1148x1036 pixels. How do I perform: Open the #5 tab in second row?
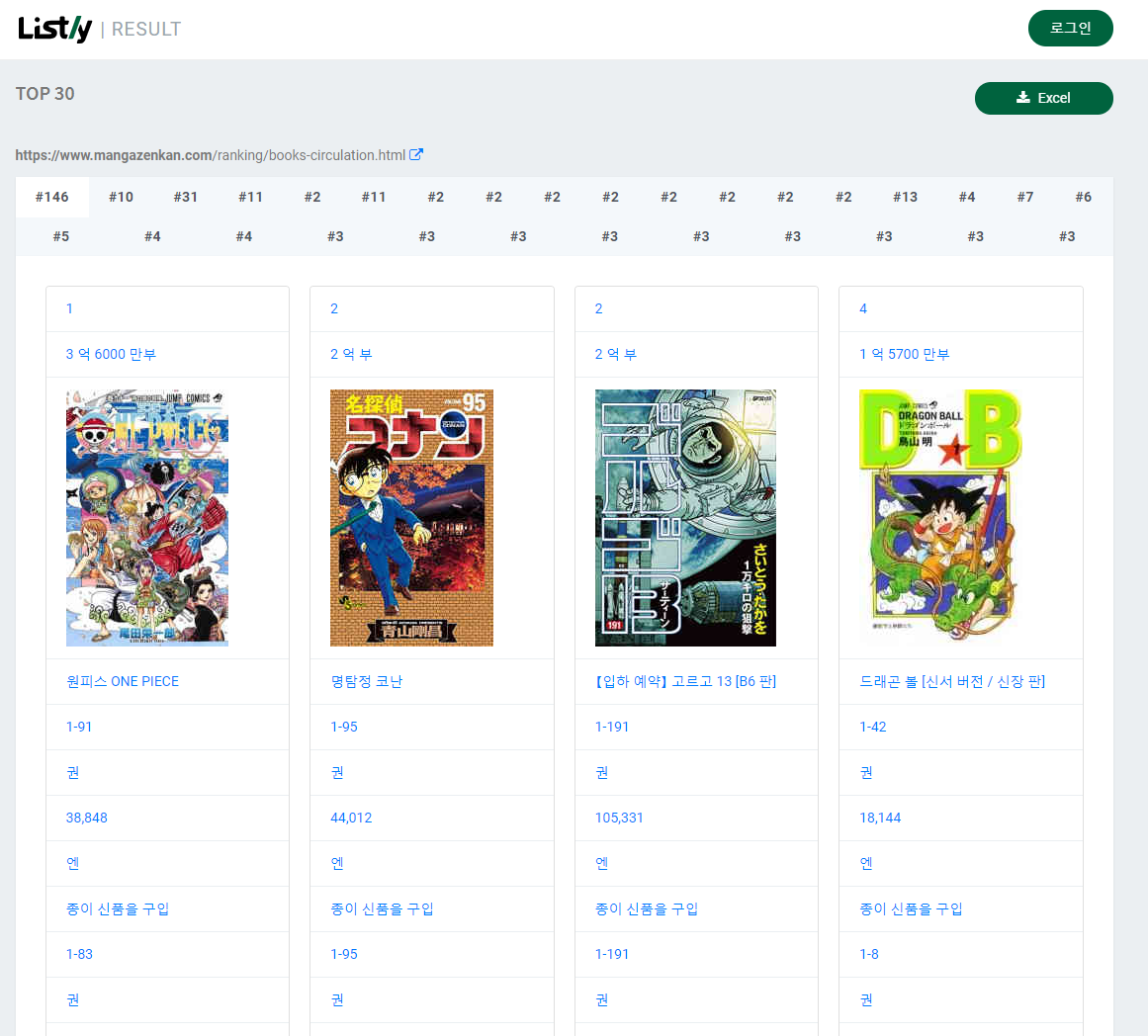pos(60,236)
